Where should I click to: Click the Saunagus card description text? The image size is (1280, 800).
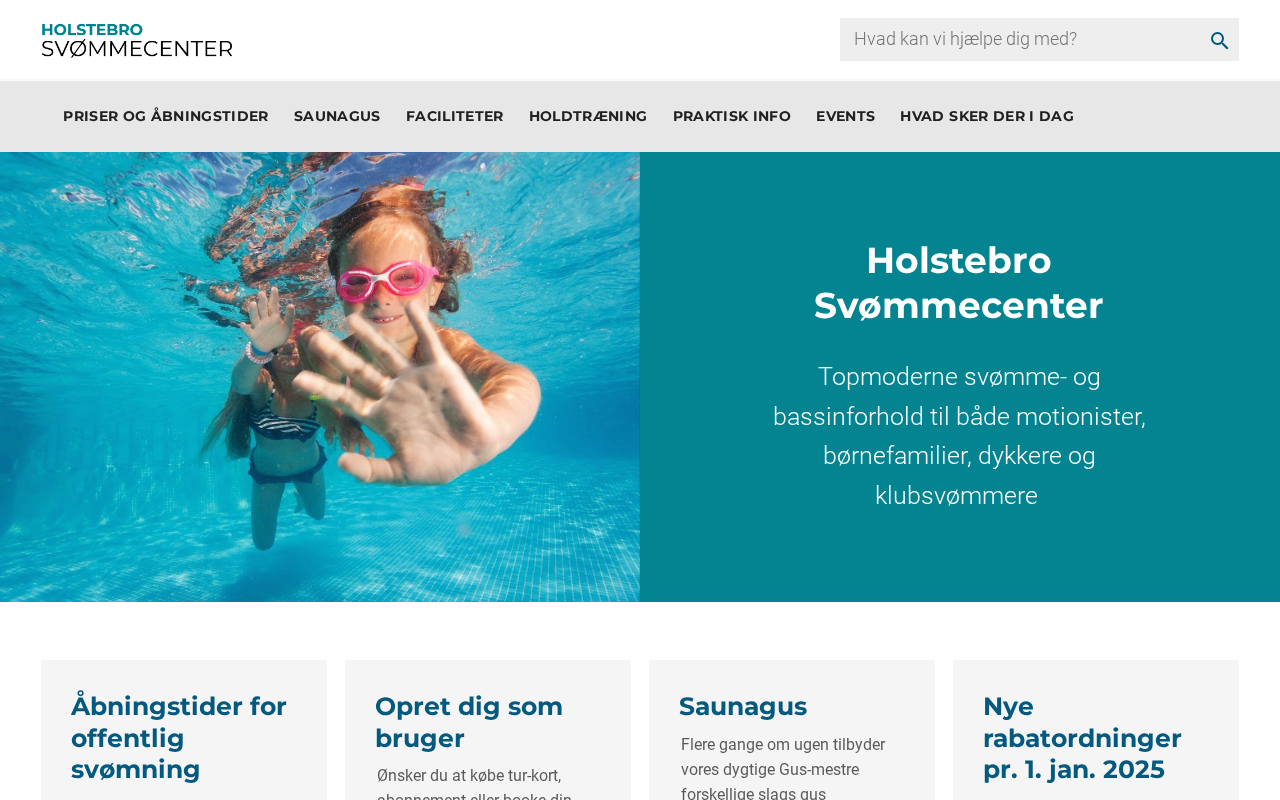point(783,768)
